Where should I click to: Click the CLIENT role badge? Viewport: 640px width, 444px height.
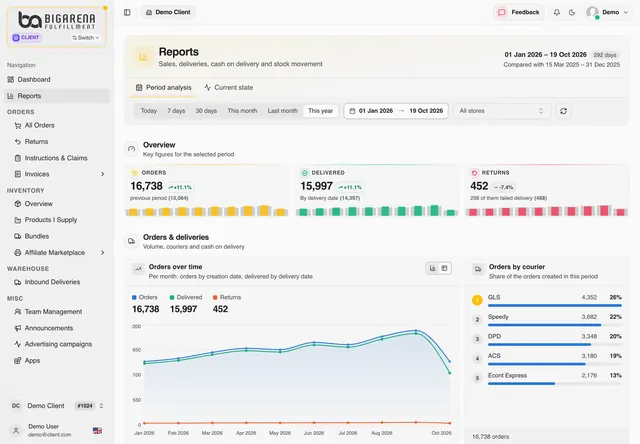point(27,38)
